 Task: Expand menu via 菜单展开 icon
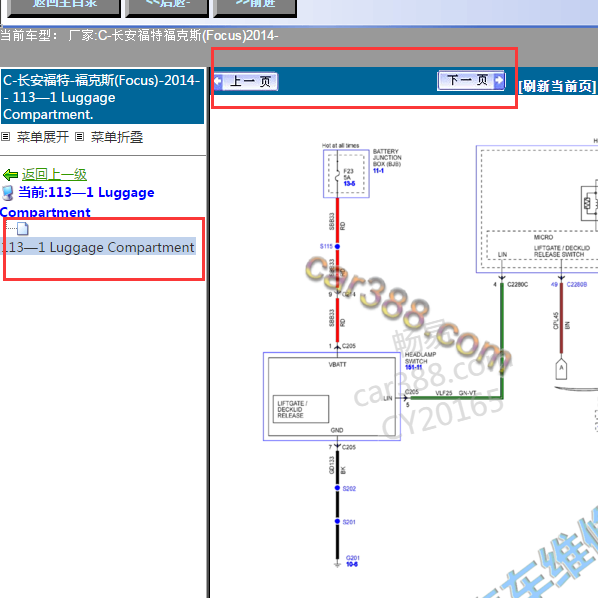tap(5, 137)
